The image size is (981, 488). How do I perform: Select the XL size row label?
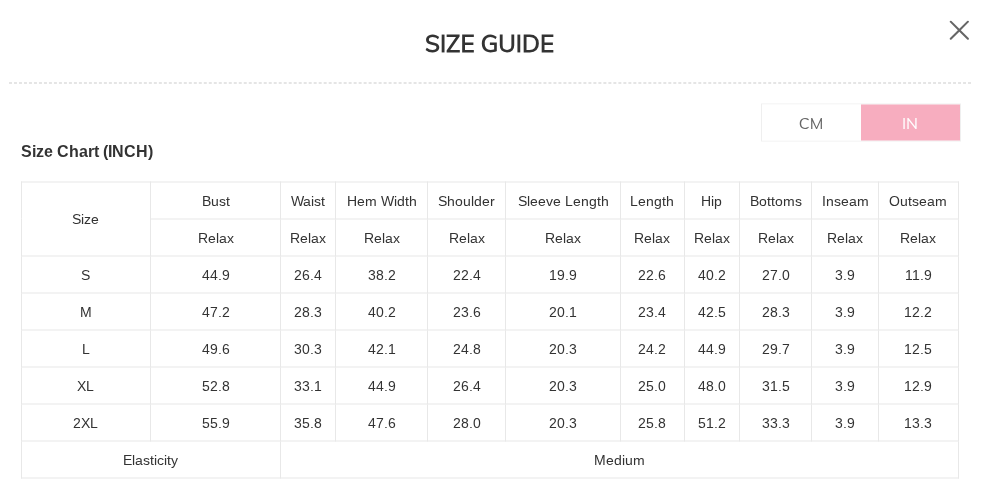point(86,386)
